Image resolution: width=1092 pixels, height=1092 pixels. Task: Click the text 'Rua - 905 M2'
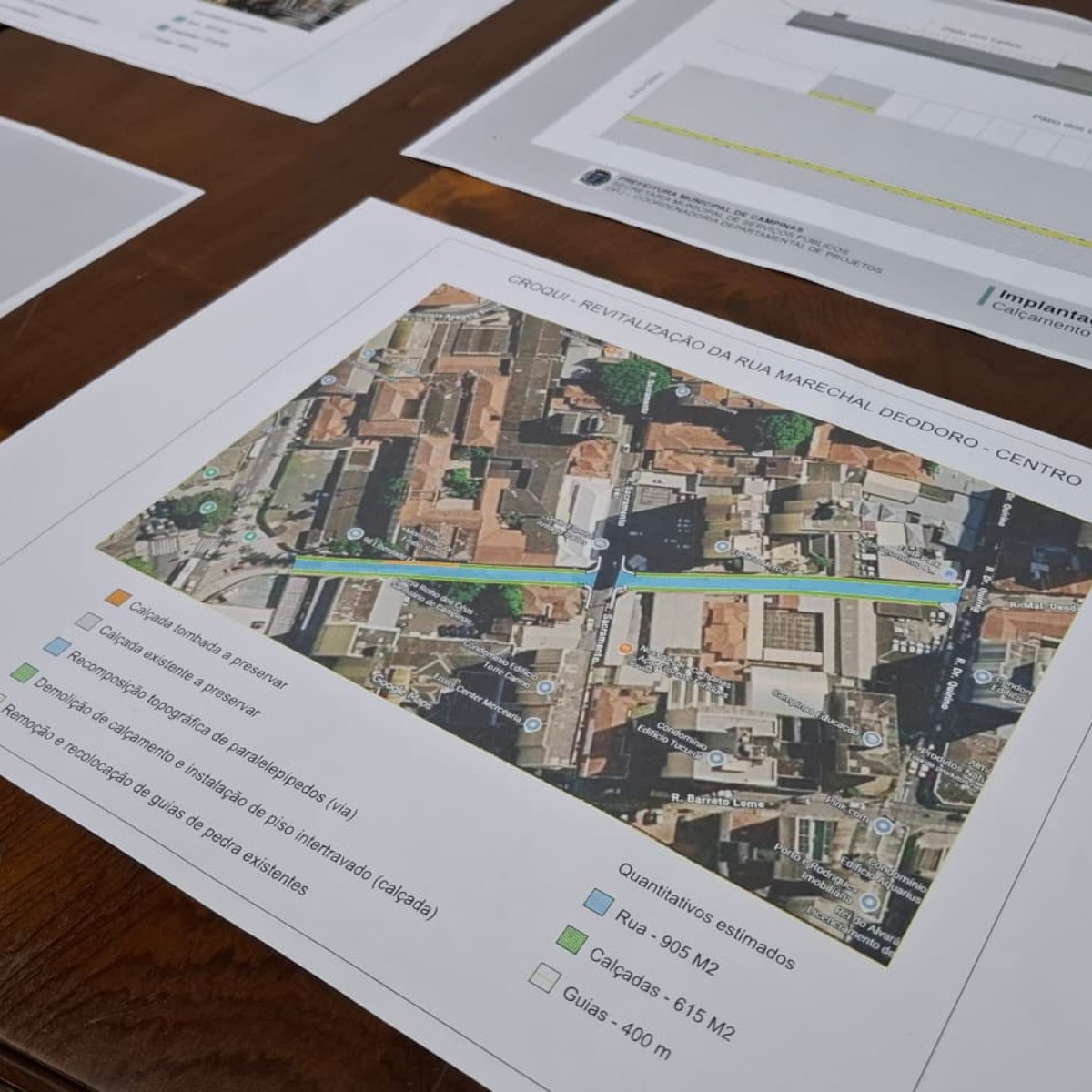point(667,941)
